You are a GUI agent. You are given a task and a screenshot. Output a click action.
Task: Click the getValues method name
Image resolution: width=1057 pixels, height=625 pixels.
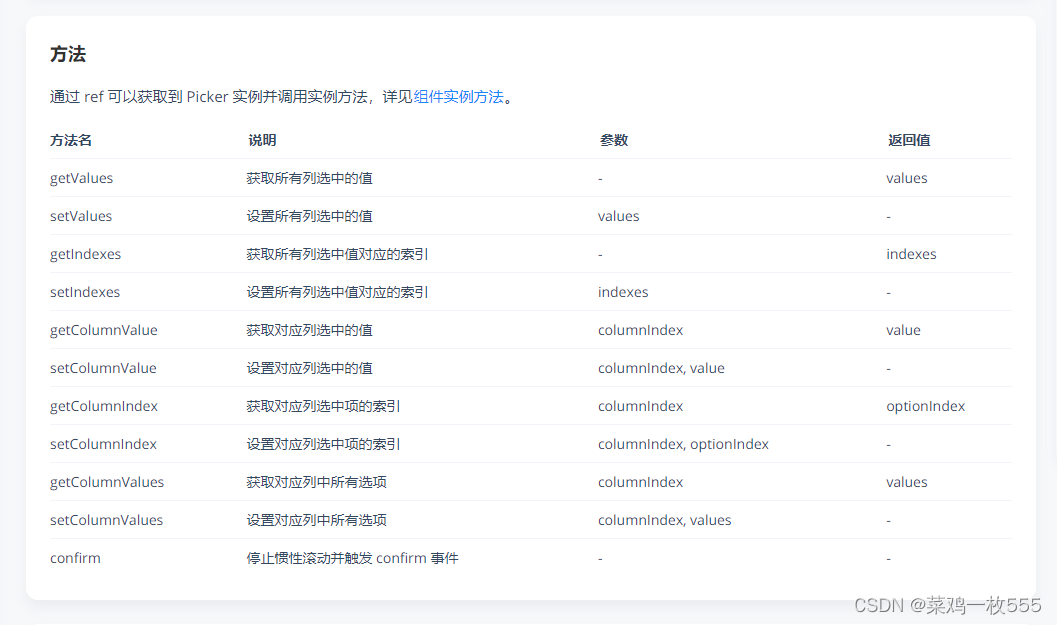(x=81, y=178)
